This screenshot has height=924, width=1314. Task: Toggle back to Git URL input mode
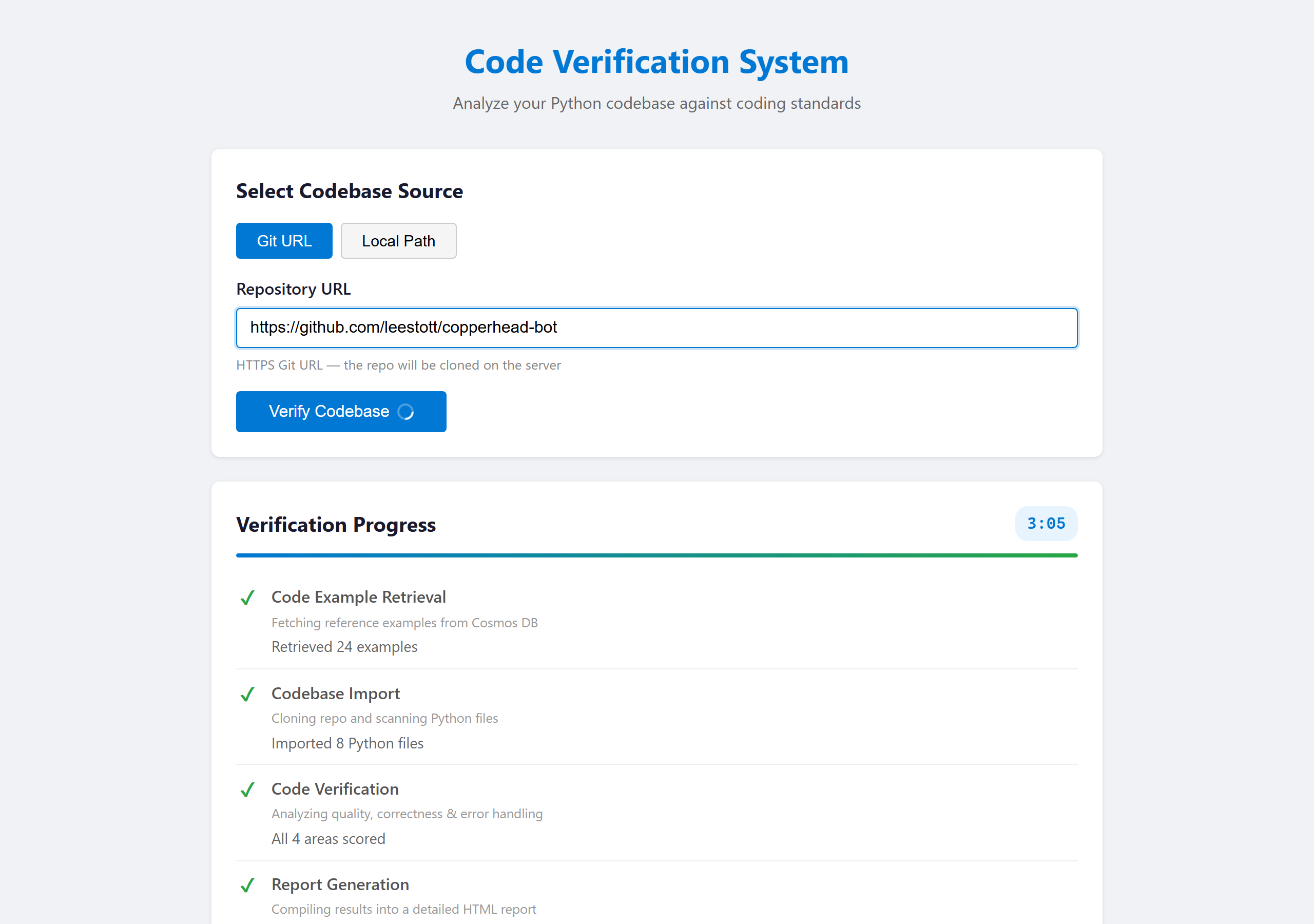tap(284, 240)
